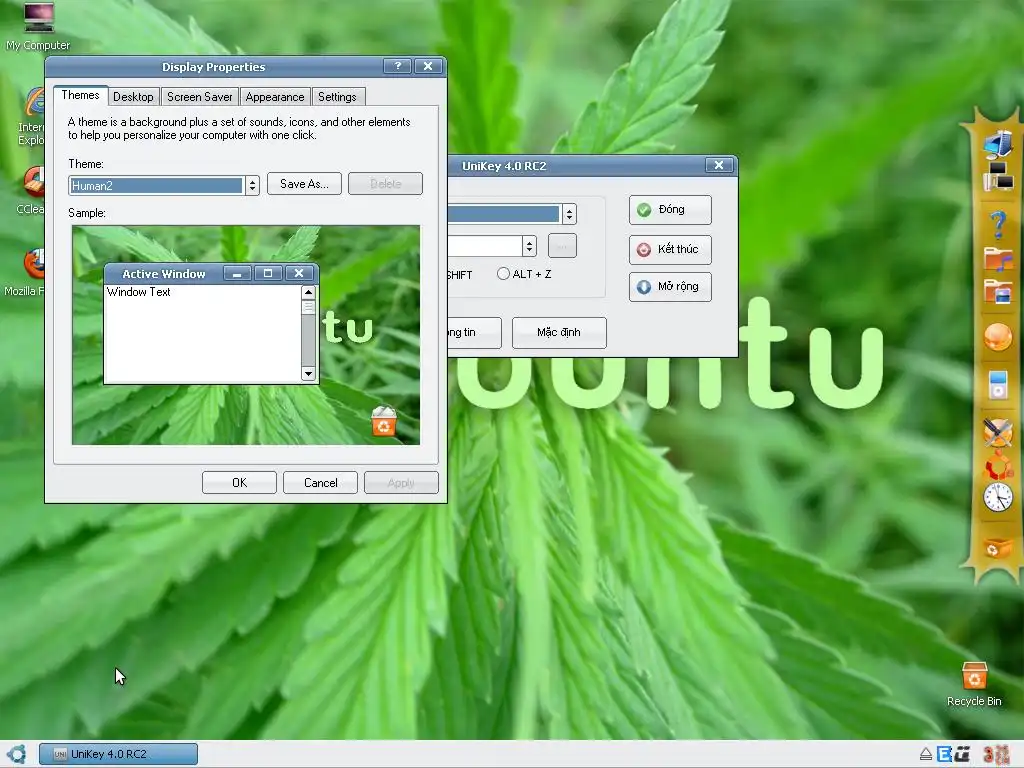Image resolution: width=1024 pixels, height=768 pixels.
Task: Click the theme sample preview image
Action: [246, 335]
